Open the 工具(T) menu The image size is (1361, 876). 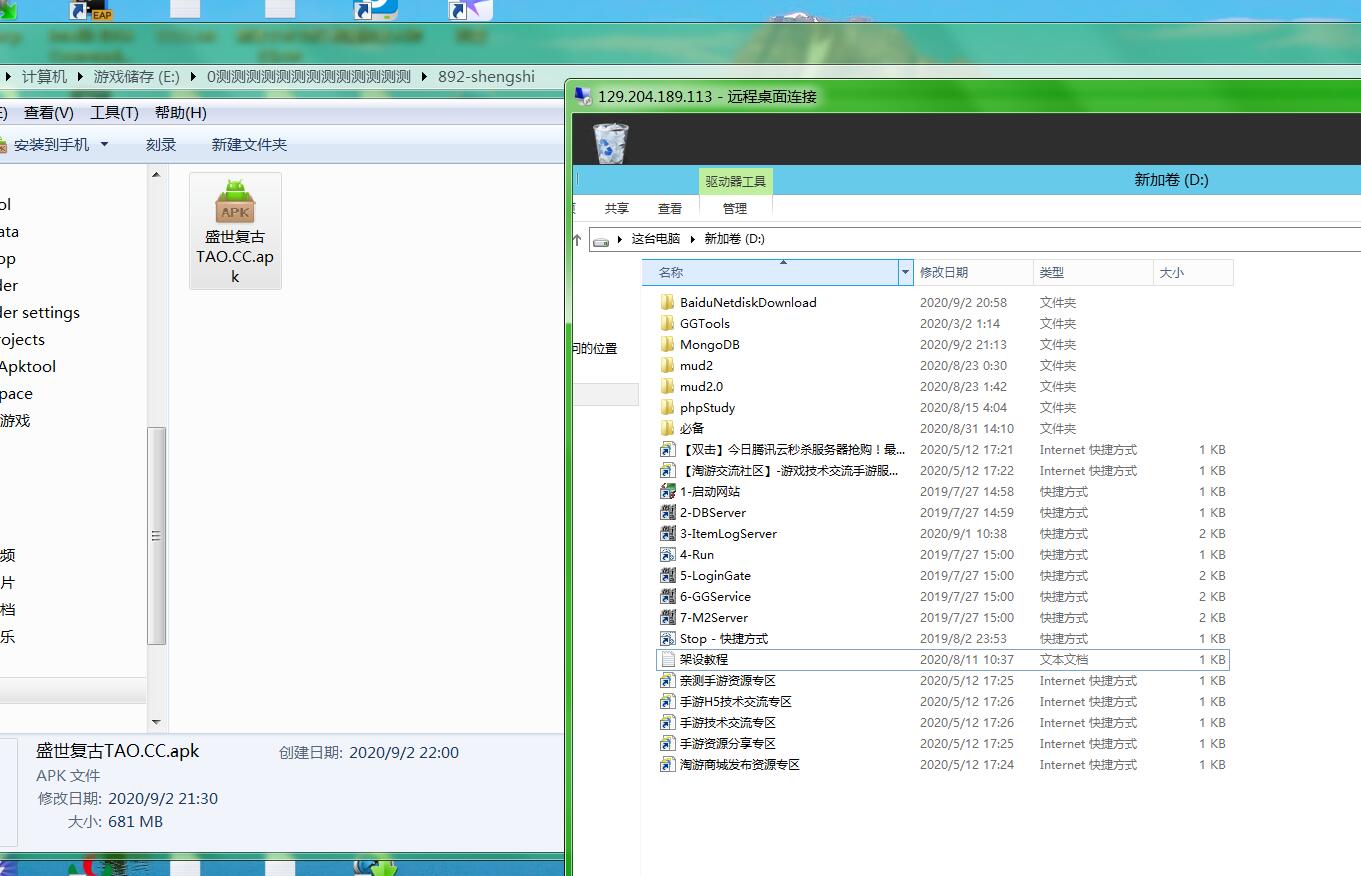click(114, 113)
